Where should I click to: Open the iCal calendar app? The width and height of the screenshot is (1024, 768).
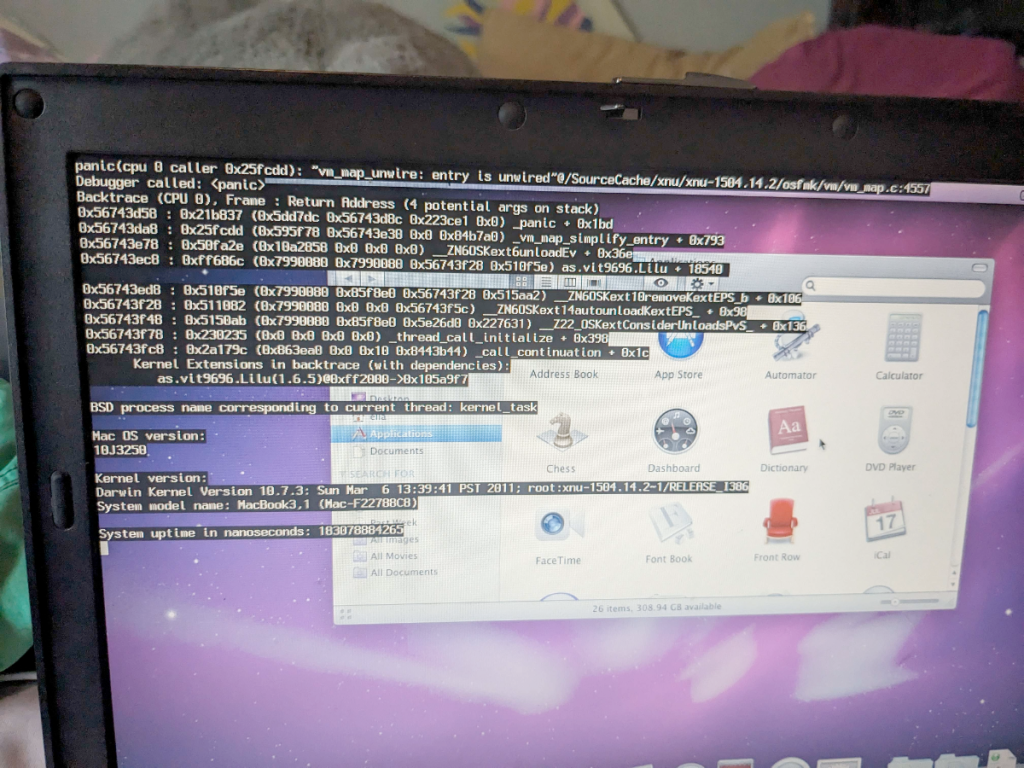coord(884,522)
